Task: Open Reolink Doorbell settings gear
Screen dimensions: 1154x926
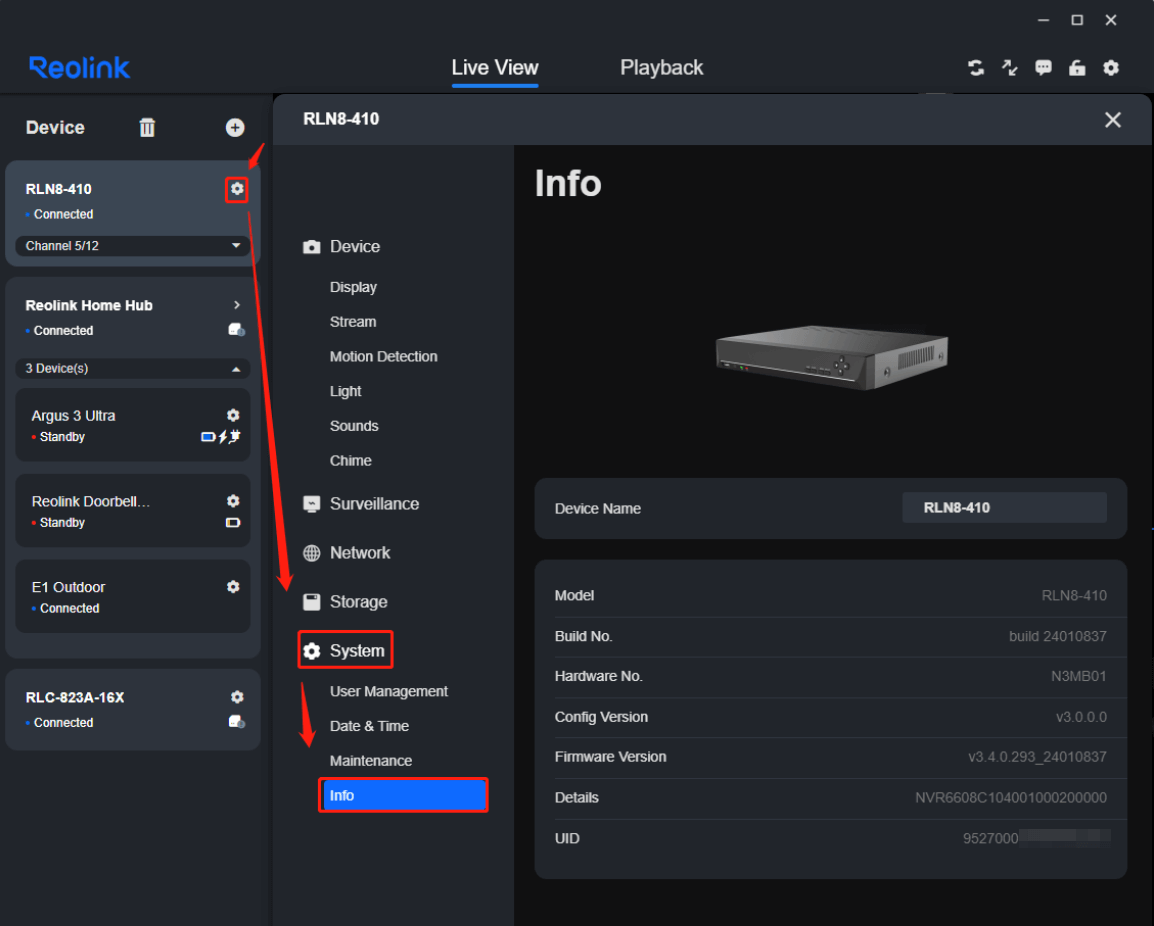Action: pyautogui.click(x=233, y=501)
